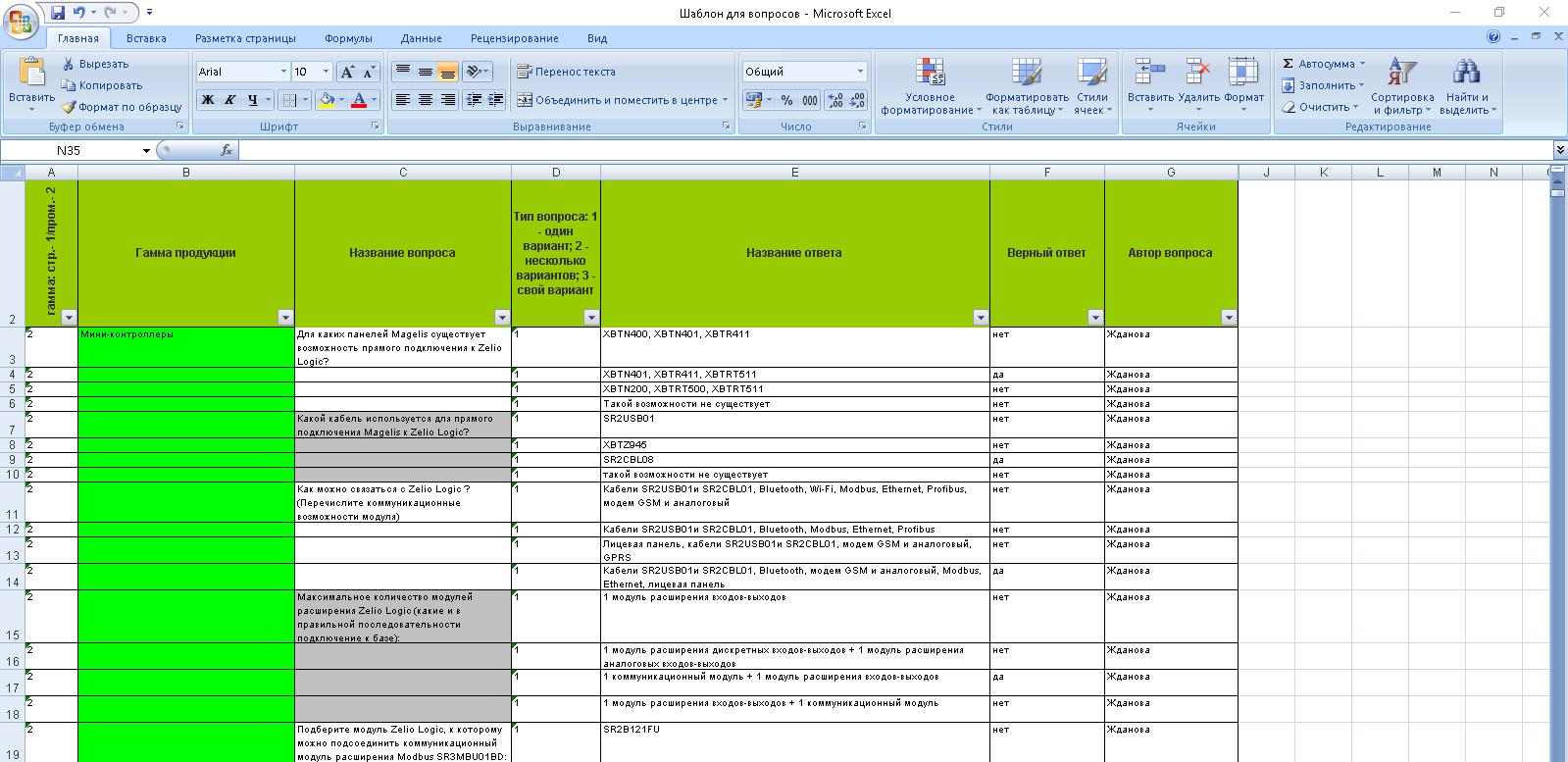The height and width of the screenshot is (762, 1568).
Task: Decrease font size icon
Action: pyautogui.click(x=369, y=72)
